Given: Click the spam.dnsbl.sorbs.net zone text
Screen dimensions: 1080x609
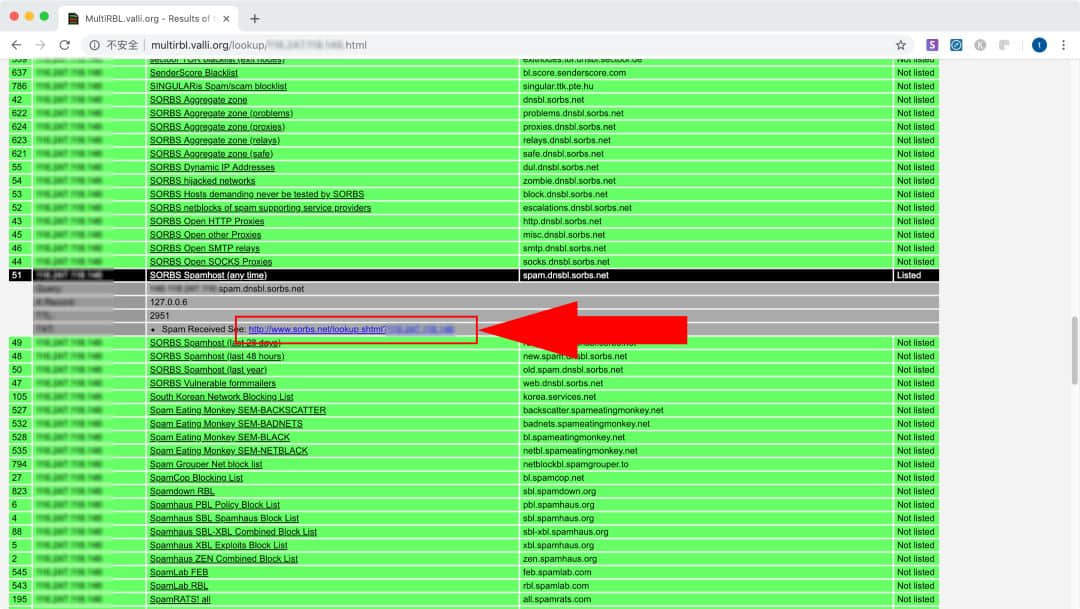Looking at the screenshot, I should point(565,275).
